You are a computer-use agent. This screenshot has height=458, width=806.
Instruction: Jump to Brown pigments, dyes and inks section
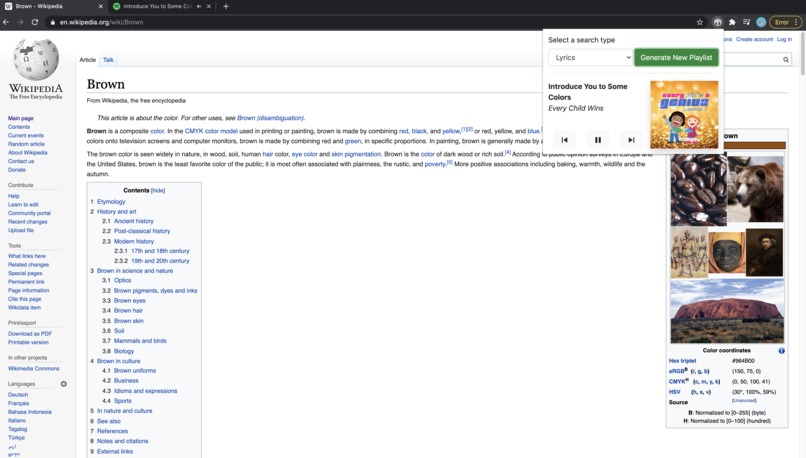pos(156,290)
